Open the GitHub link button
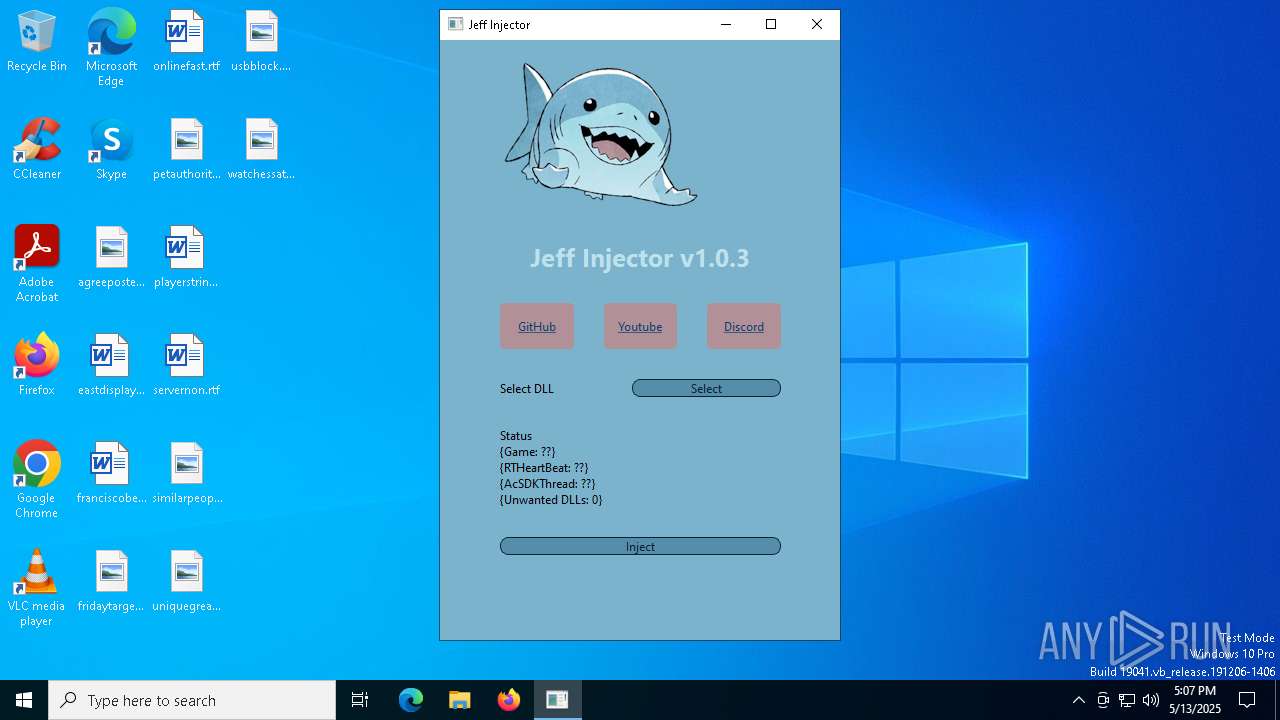 click(537, 326)
